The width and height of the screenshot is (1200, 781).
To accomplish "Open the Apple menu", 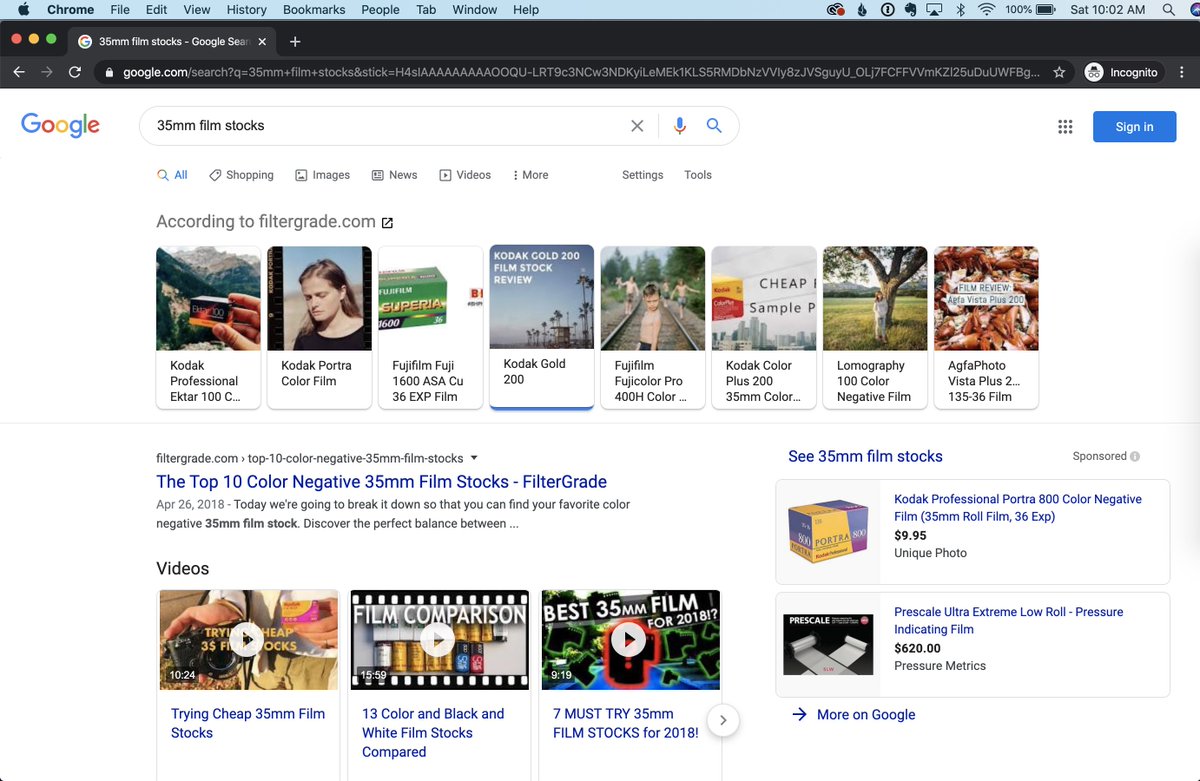I will 23,10.
